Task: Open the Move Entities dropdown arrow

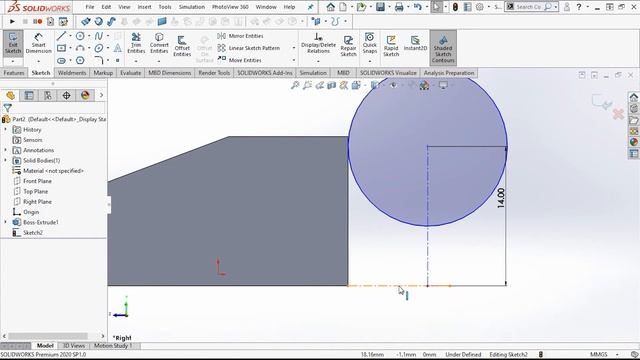Action: click(293, 60)
